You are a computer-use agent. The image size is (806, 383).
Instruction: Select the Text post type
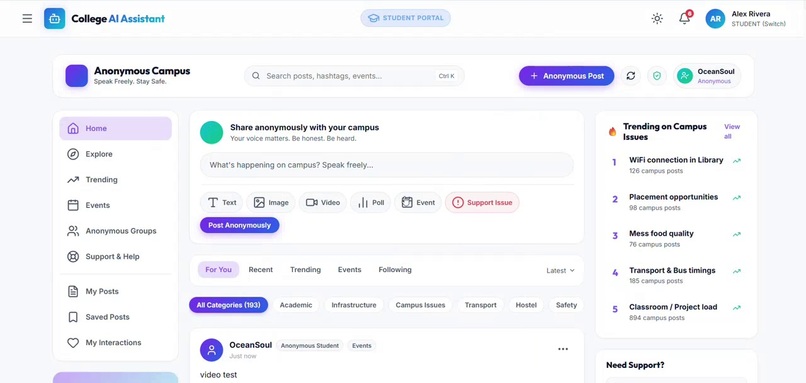[222, 203]
